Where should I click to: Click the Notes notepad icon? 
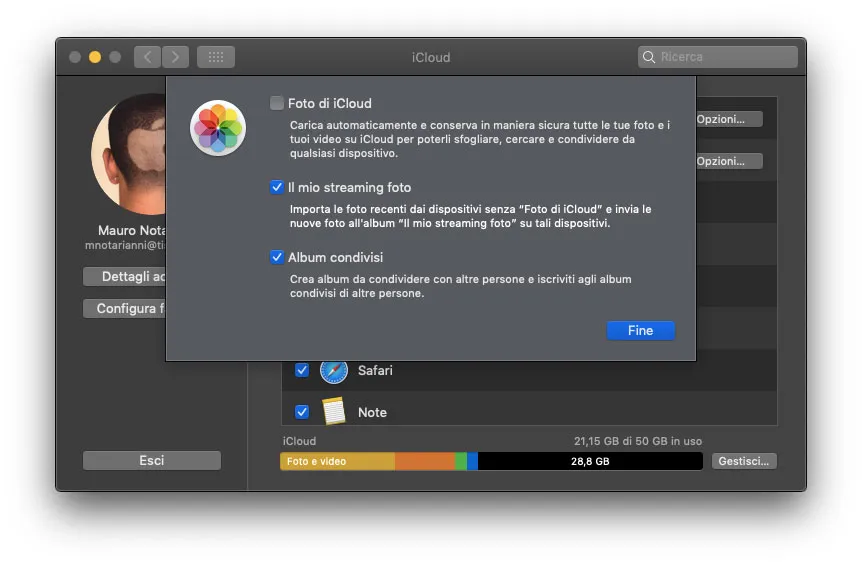tap(334, 411)
